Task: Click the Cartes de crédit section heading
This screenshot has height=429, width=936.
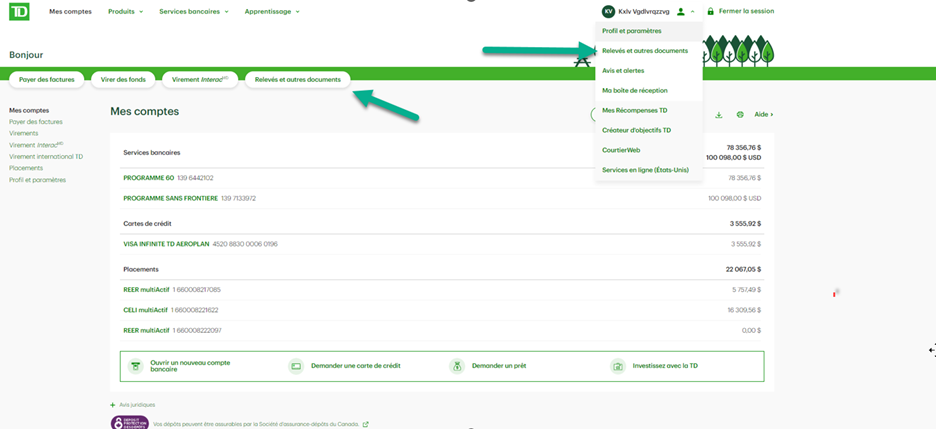Action: [x=147, y=224]
